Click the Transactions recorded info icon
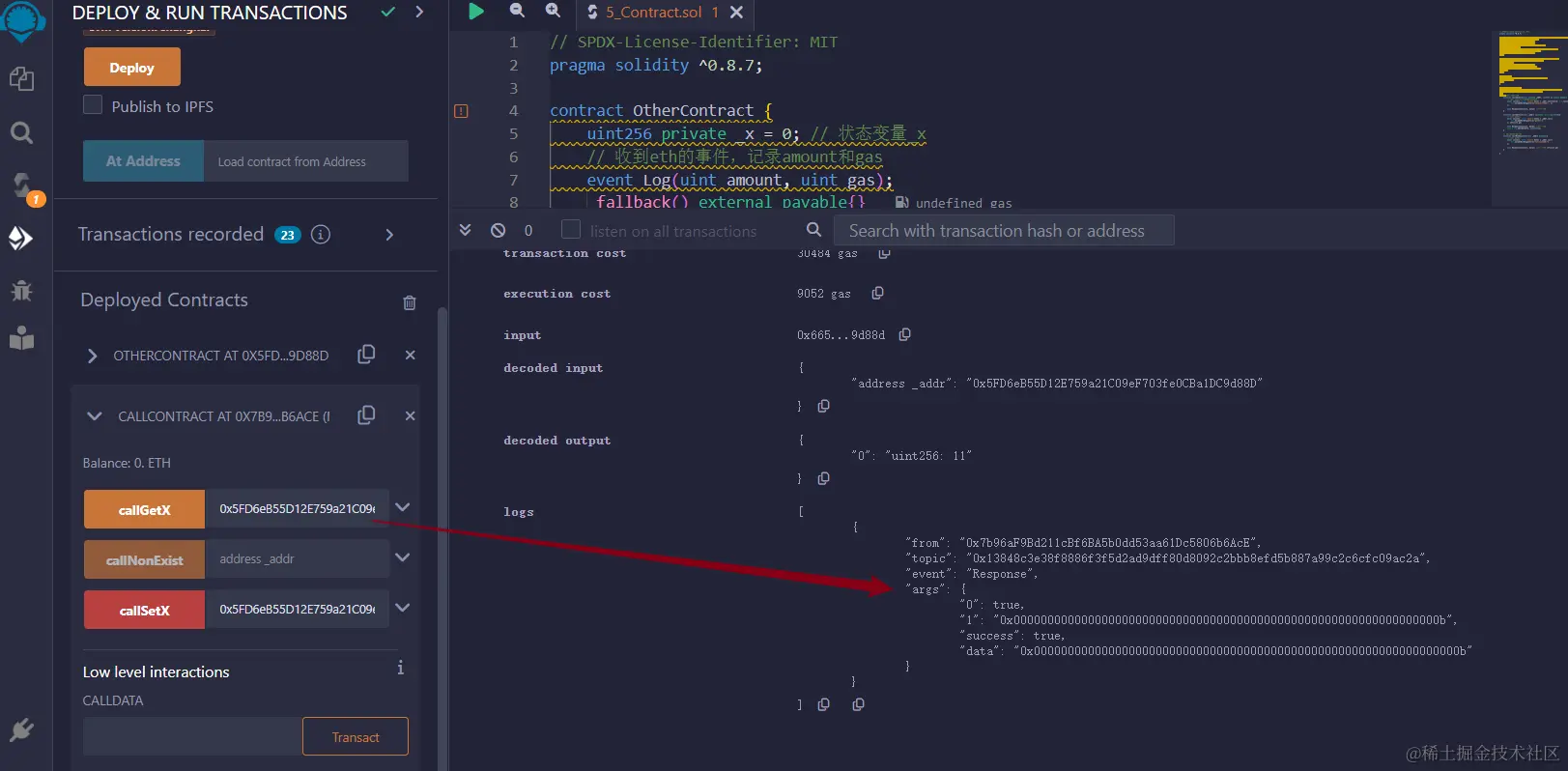The height and width of the screenshot is (771, 1568). [x=321, y=235]
